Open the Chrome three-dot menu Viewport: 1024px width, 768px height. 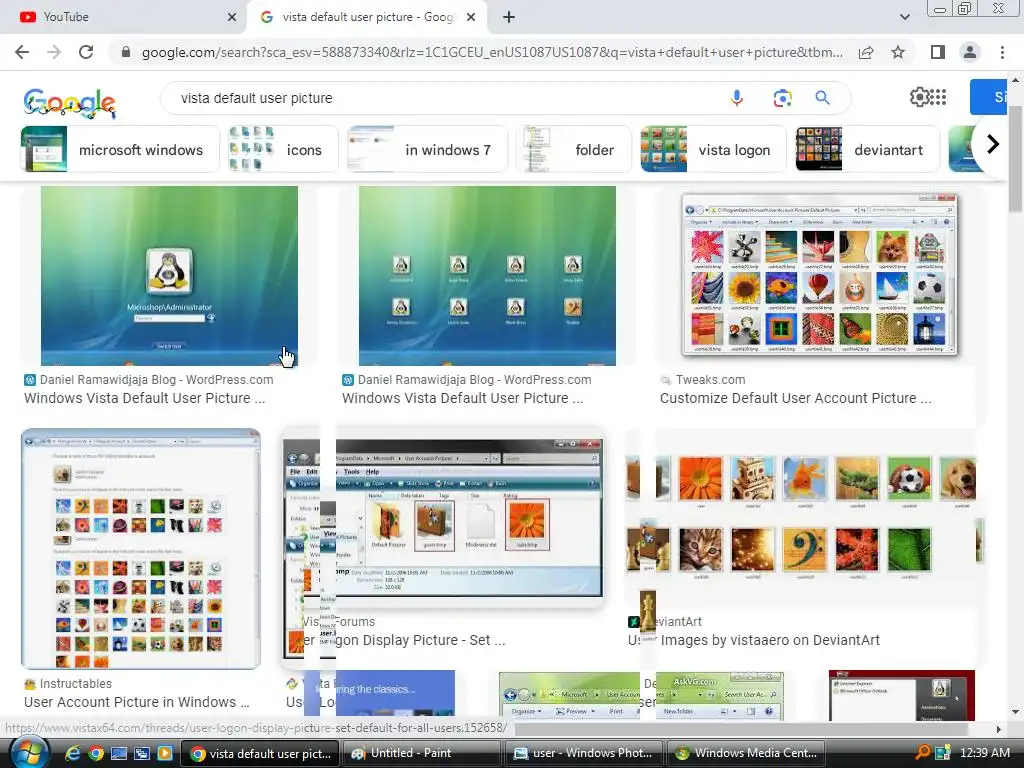1002,52
